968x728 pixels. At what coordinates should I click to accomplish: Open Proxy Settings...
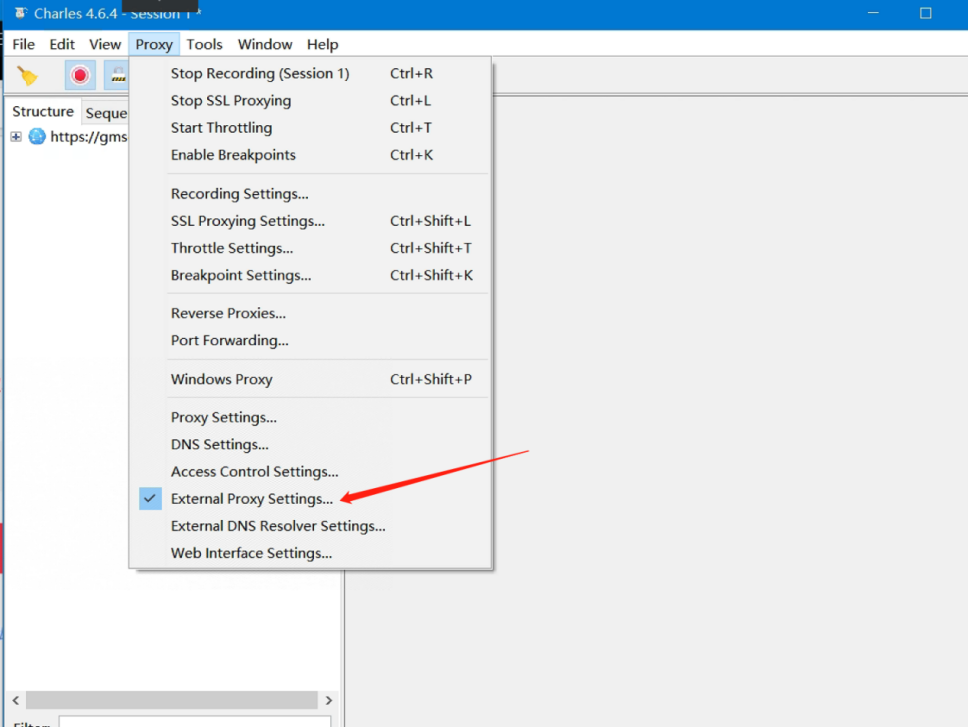[310, 417]
